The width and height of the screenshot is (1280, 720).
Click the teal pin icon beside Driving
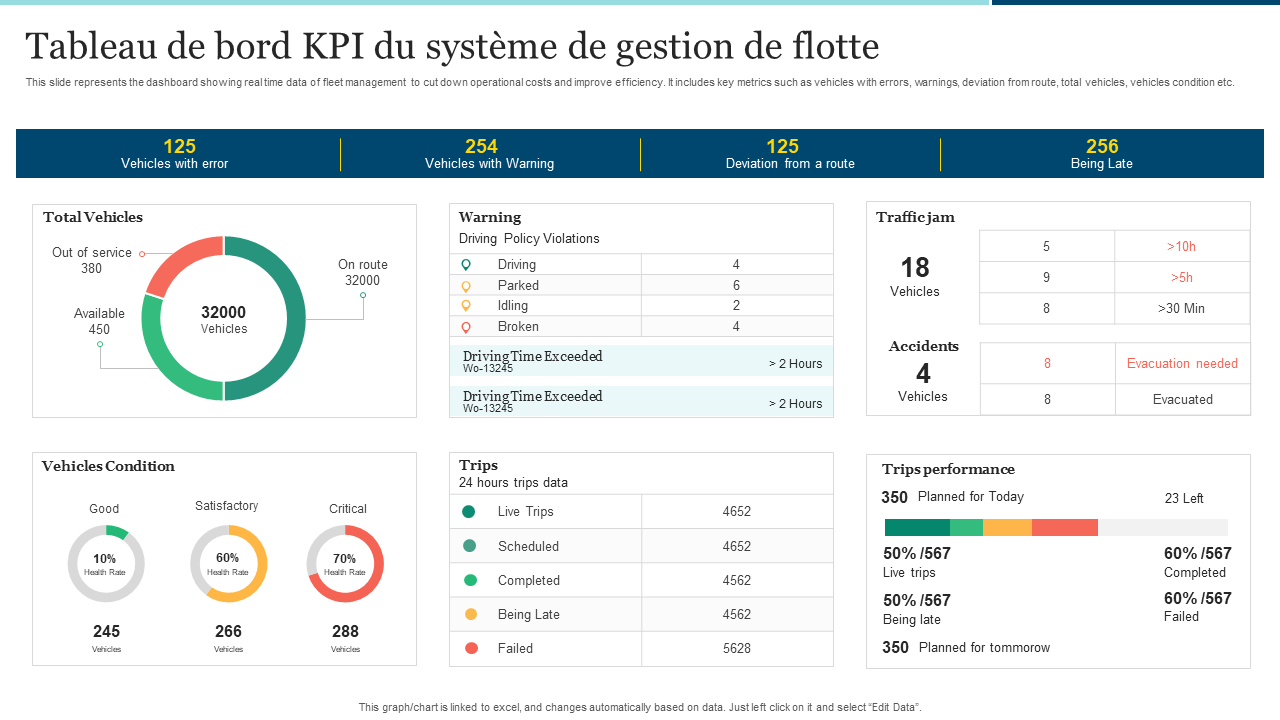tap(465, 265)
